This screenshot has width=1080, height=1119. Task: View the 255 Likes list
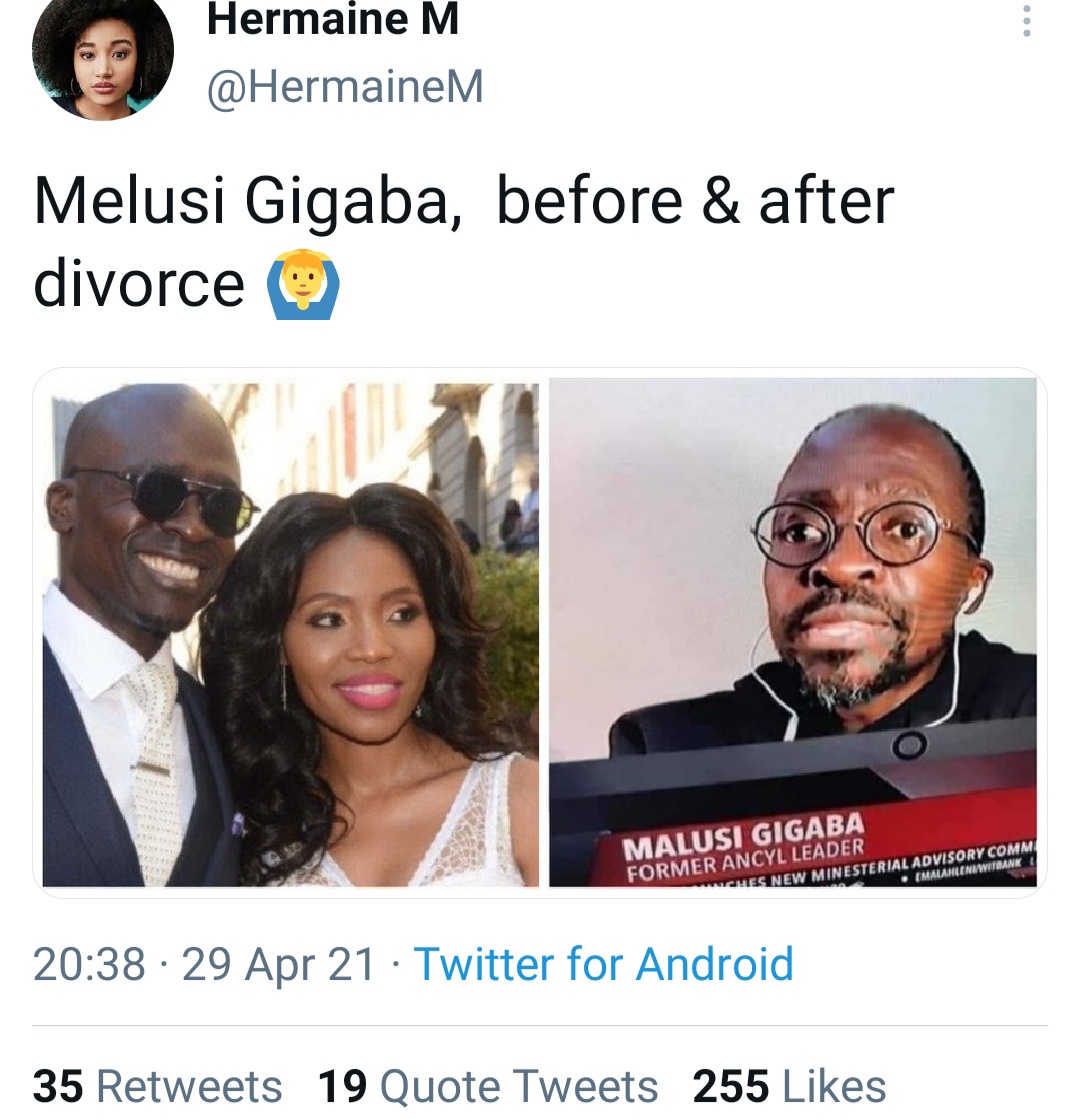tap(789, 1086)
